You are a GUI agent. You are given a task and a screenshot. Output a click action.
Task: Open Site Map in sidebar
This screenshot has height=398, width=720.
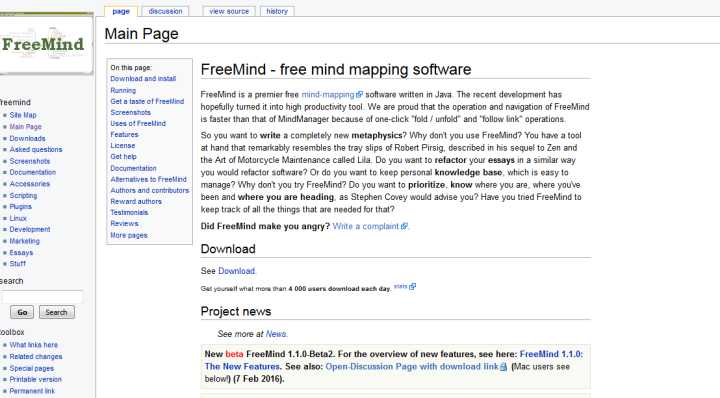click(23, 115)
